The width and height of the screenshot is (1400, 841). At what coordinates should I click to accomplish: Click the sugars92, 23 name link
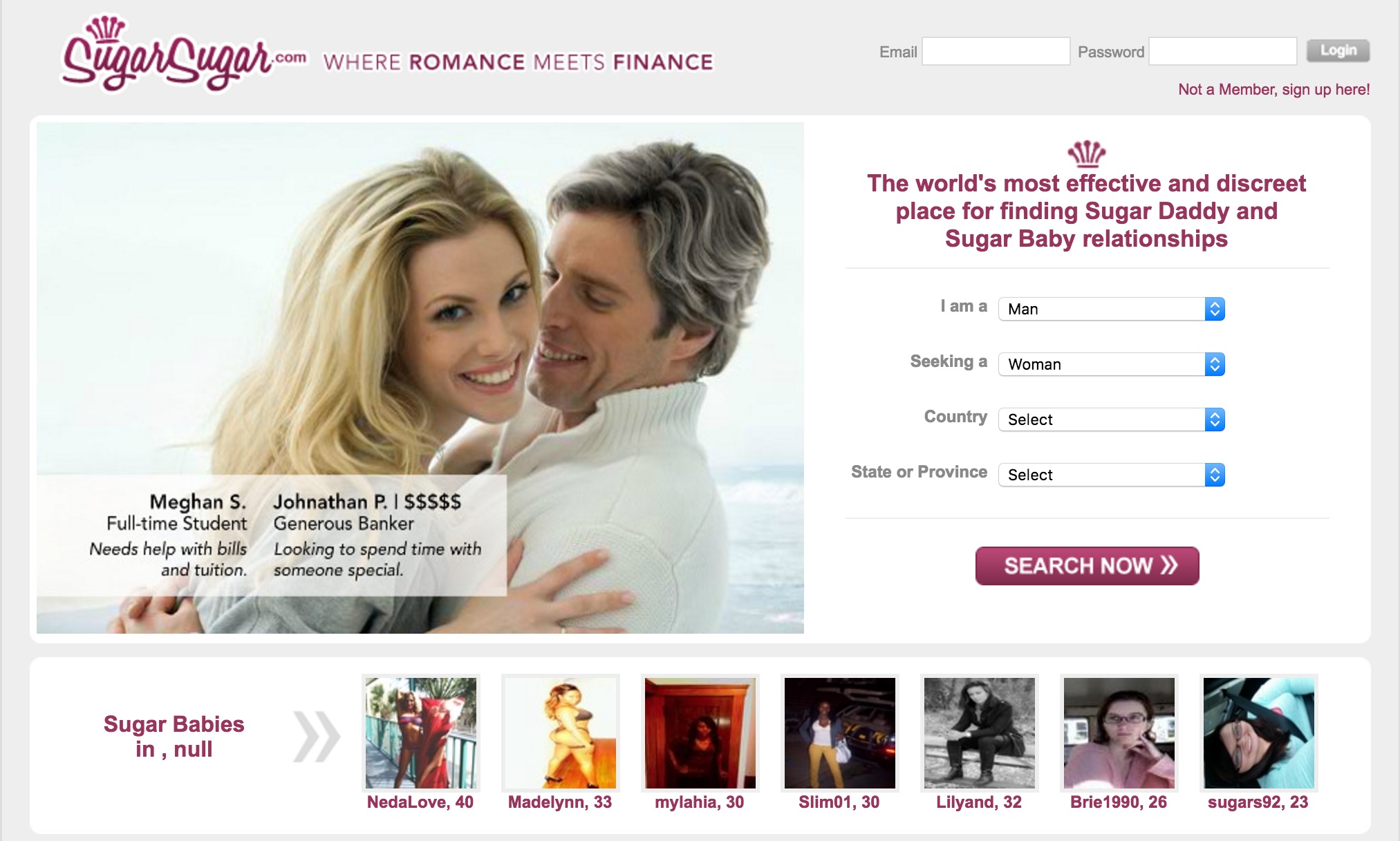coord(1258,802)
